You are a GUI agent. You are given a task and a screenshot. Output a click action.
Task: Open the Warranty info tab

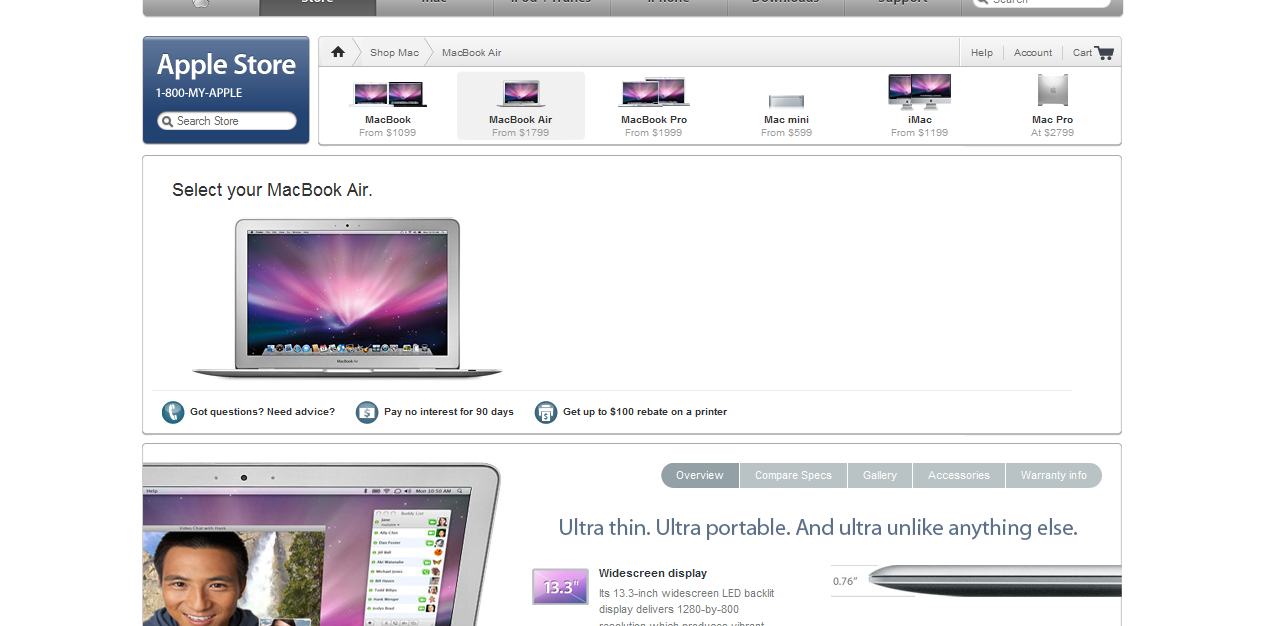(1054, 476)
